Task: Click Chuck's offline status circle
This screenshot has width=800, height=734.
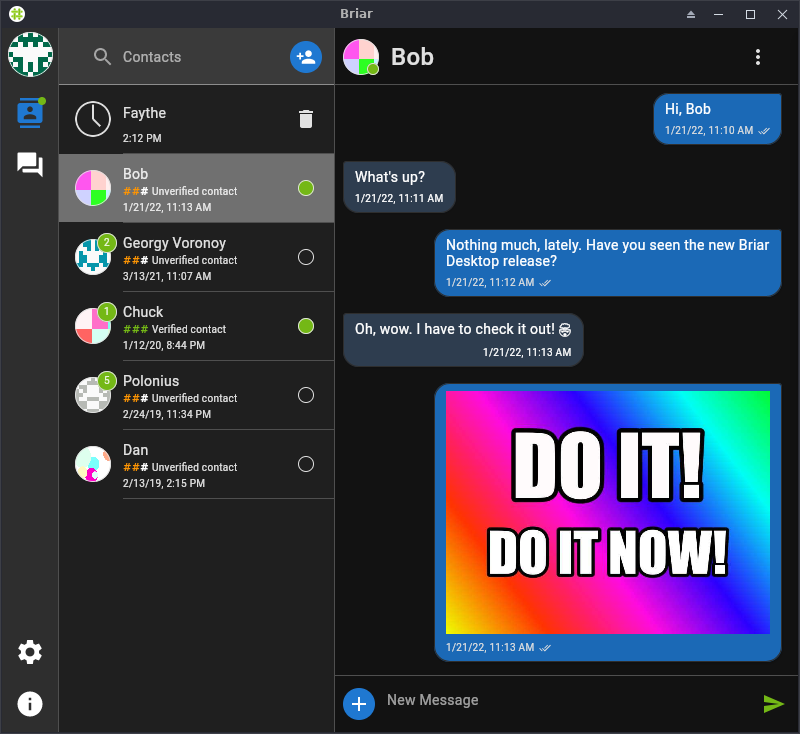Action: point(306,325)
